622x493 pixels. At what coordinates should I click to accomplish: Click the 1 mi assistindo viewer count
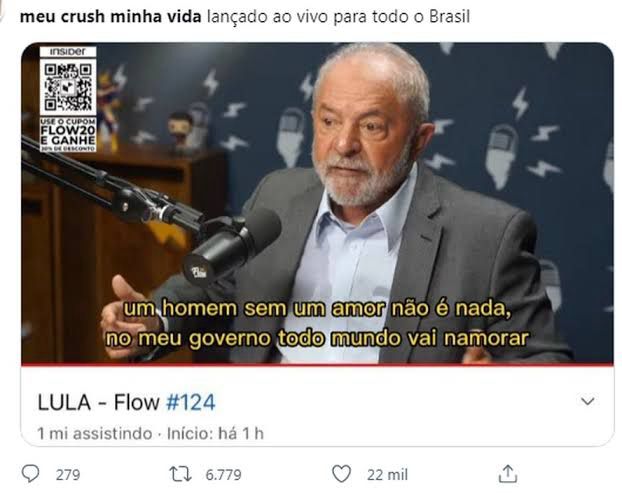tap(95, 433)
